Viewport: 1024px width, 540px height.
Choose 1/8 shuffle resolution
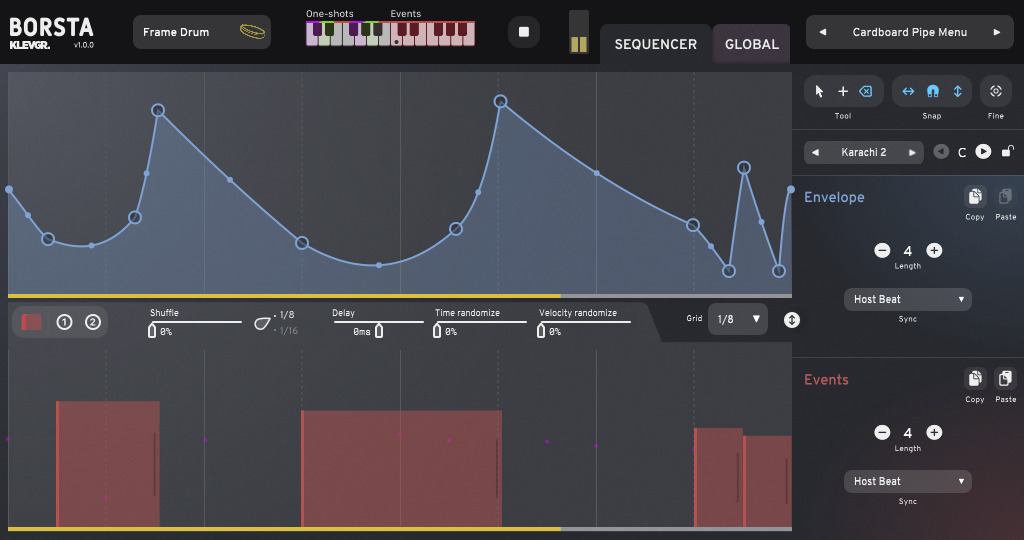tap(285, 315)
